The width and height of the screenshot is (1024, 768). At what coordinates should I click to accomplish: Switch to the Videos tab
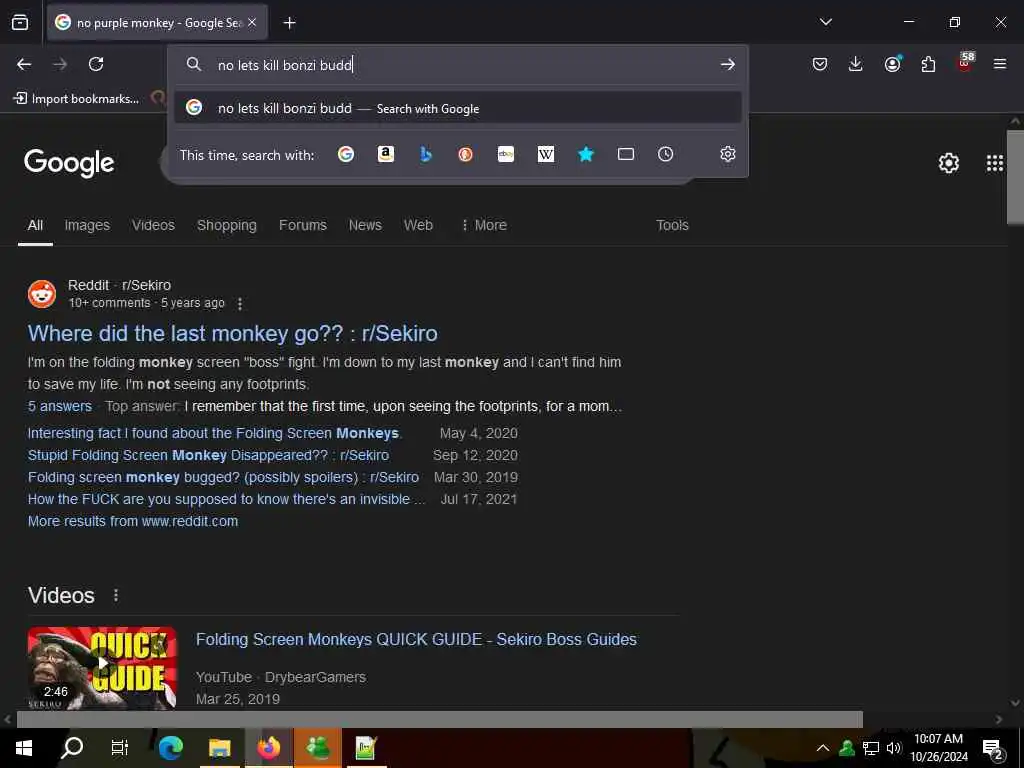(x=153, y=225)
